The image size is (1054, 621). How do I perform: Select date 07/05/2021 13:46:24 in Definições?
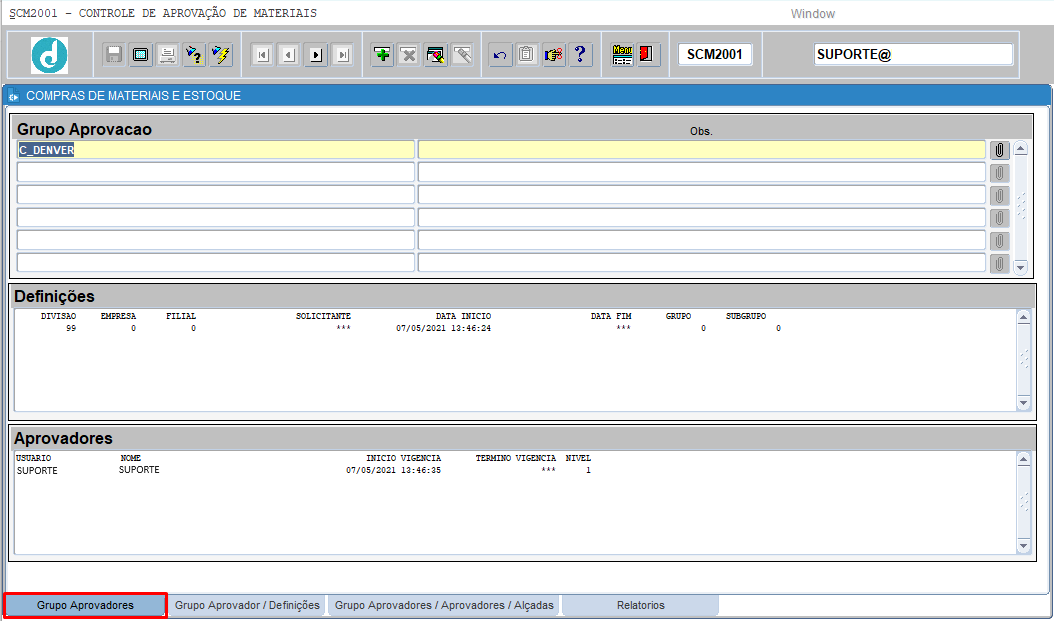(444, 329)
